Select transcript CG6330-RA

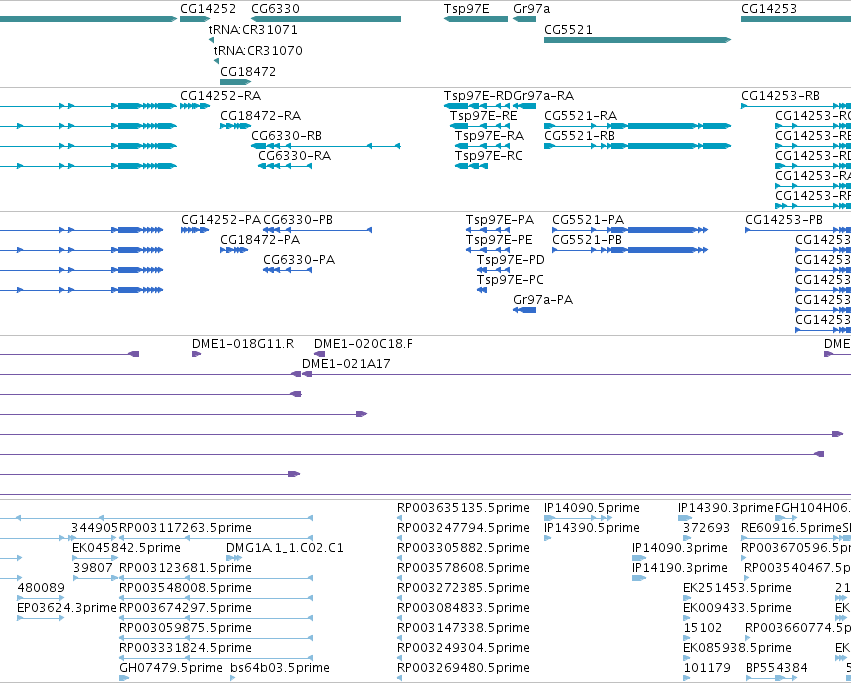[295, 156]
